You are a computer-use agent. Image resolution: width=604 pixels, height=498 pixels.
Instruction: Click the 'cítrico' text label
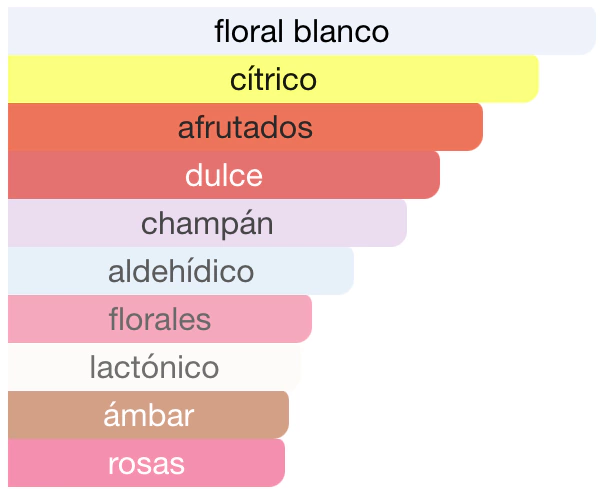273,79
